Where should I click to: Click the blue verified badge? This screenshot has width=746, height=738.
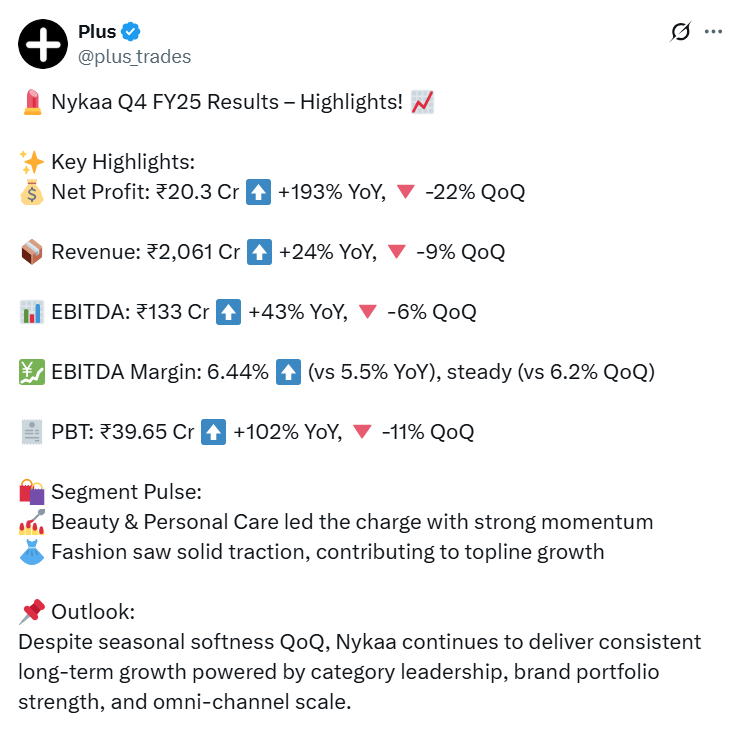[x=131, y=32]
